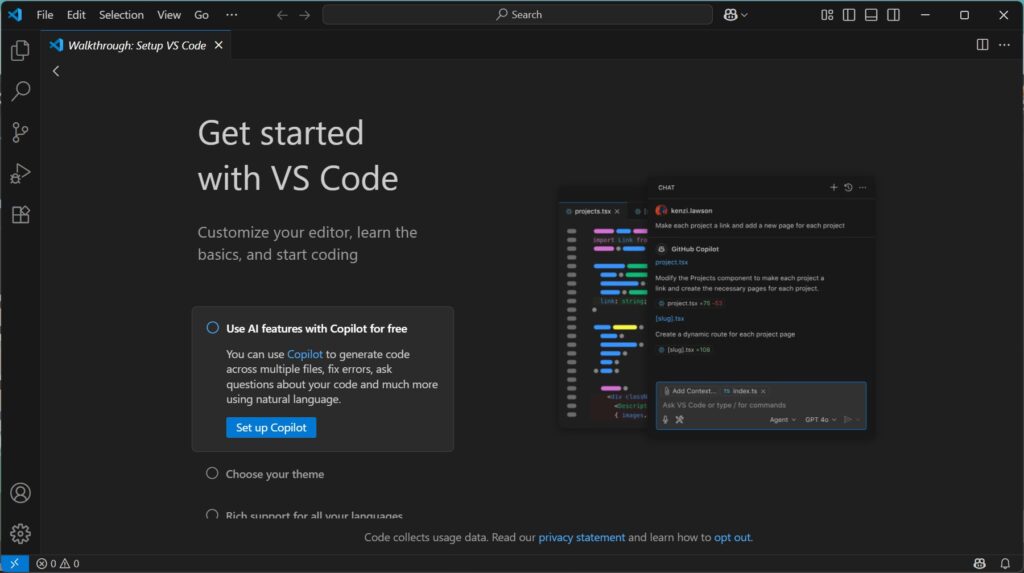Open the View menu
The image size is (1024, 573).
[168, 14]
